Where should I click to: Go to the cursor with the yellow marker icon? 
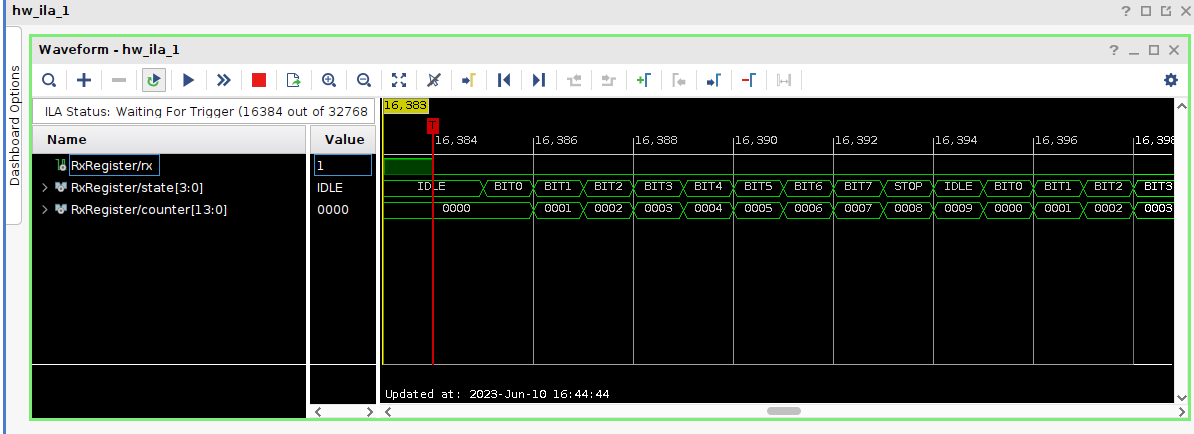[x=469, y=80]
